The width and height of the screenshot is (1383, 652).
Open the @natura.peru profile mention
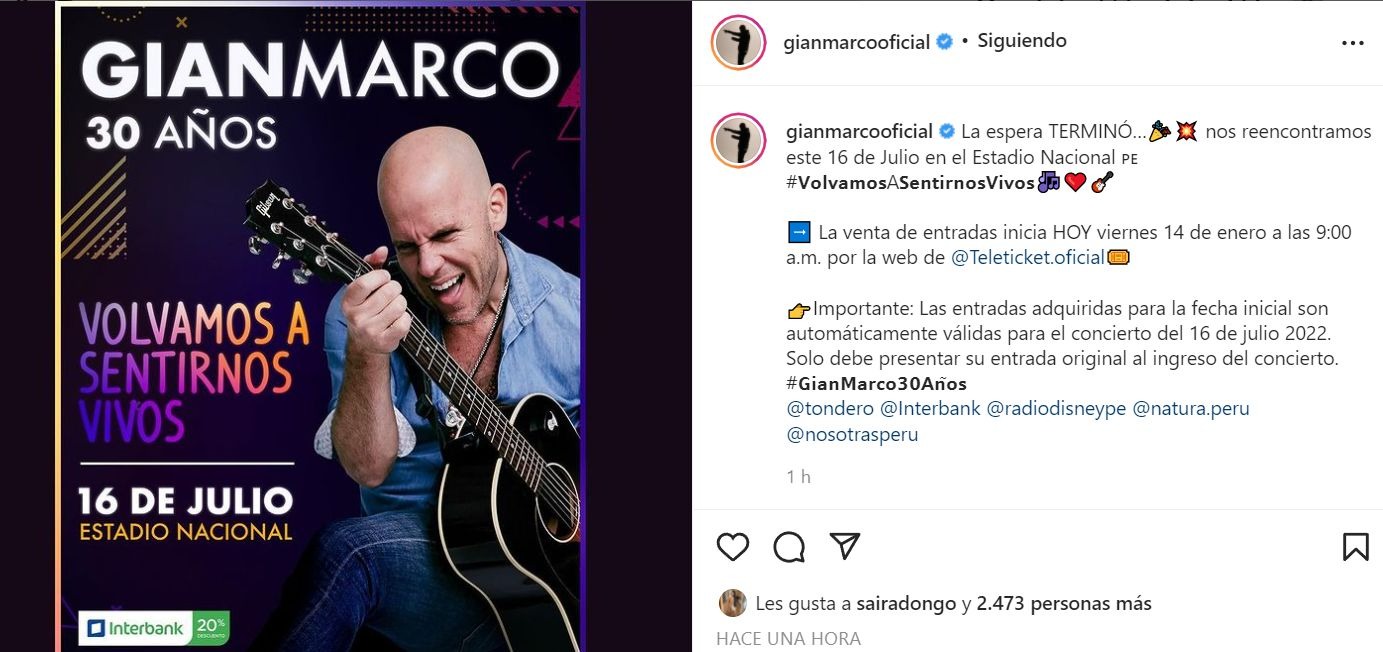1191,409
